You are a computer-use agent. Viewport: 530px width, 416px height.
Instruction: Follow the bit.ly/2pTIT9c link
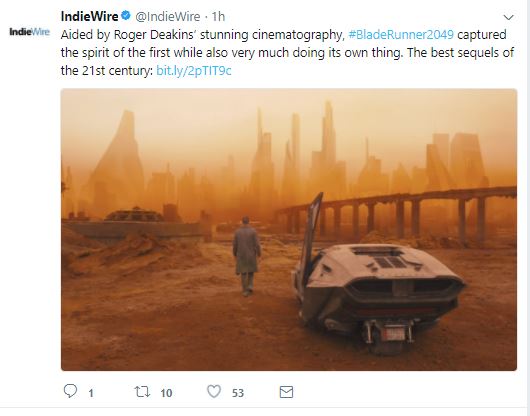[x=194, y=71]
